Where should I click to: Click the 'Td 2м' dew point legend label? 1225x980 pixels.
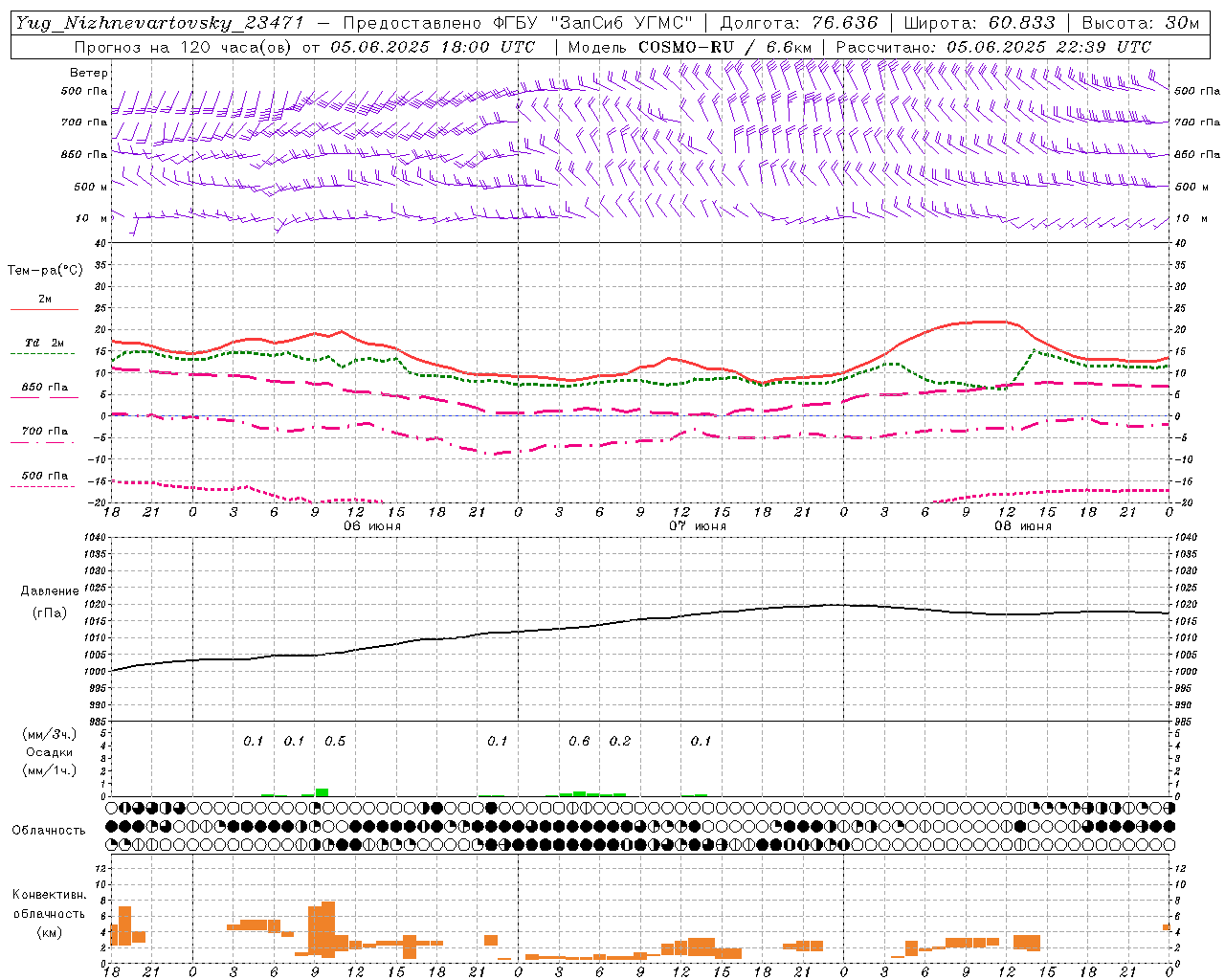point(45,343)
